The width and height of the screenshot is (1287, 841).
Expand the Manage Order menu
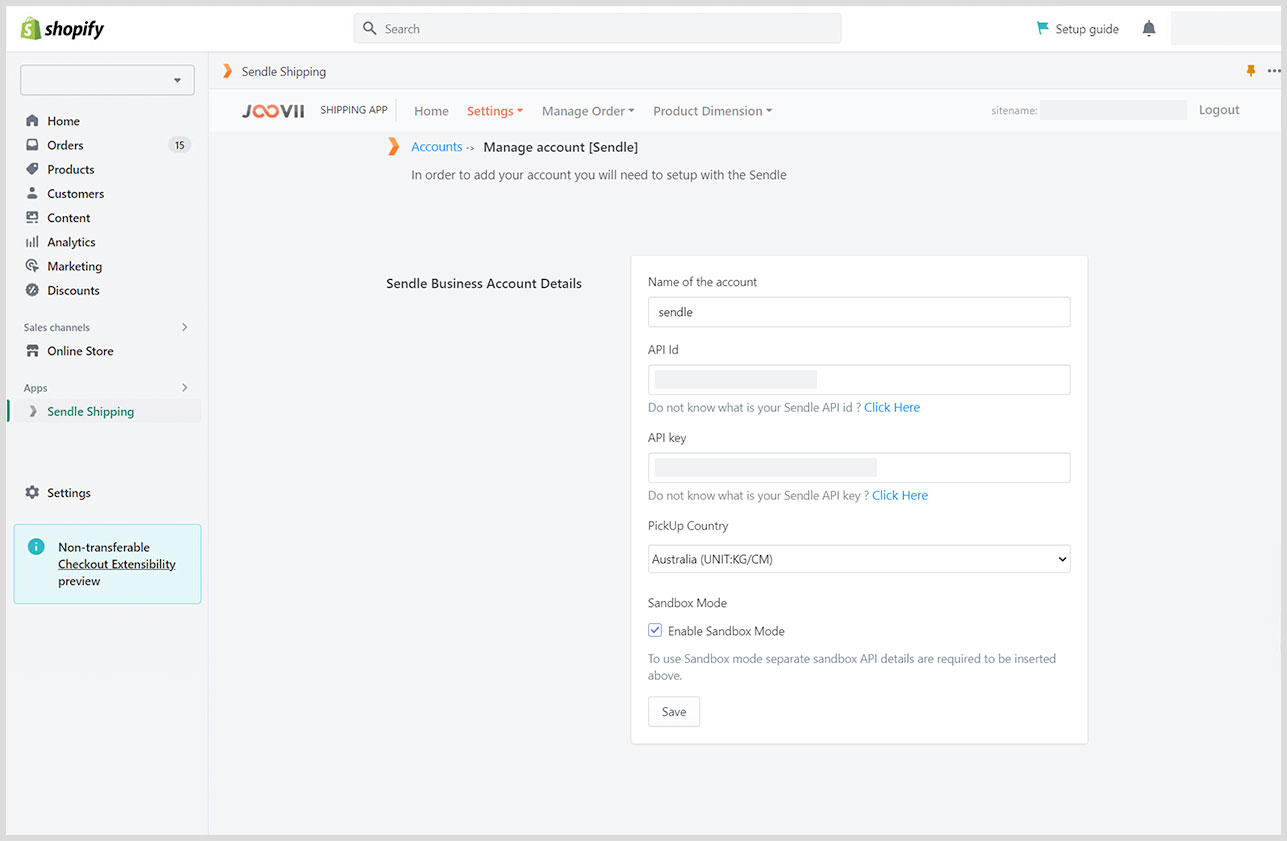(588, 111)
